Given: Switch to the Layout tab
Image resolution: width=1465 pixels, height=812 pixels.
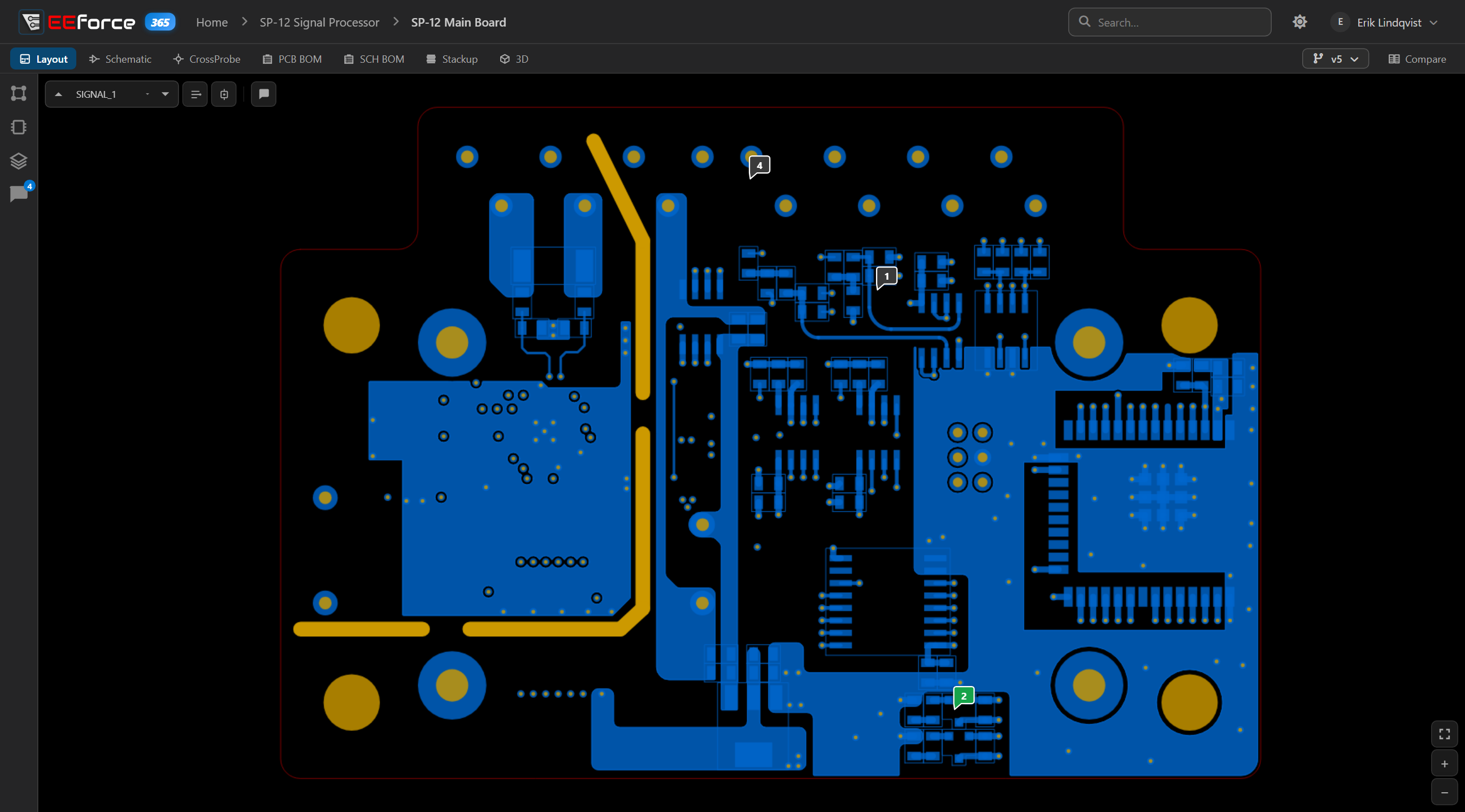Looking at the screenshot, I should coord(43,59).
